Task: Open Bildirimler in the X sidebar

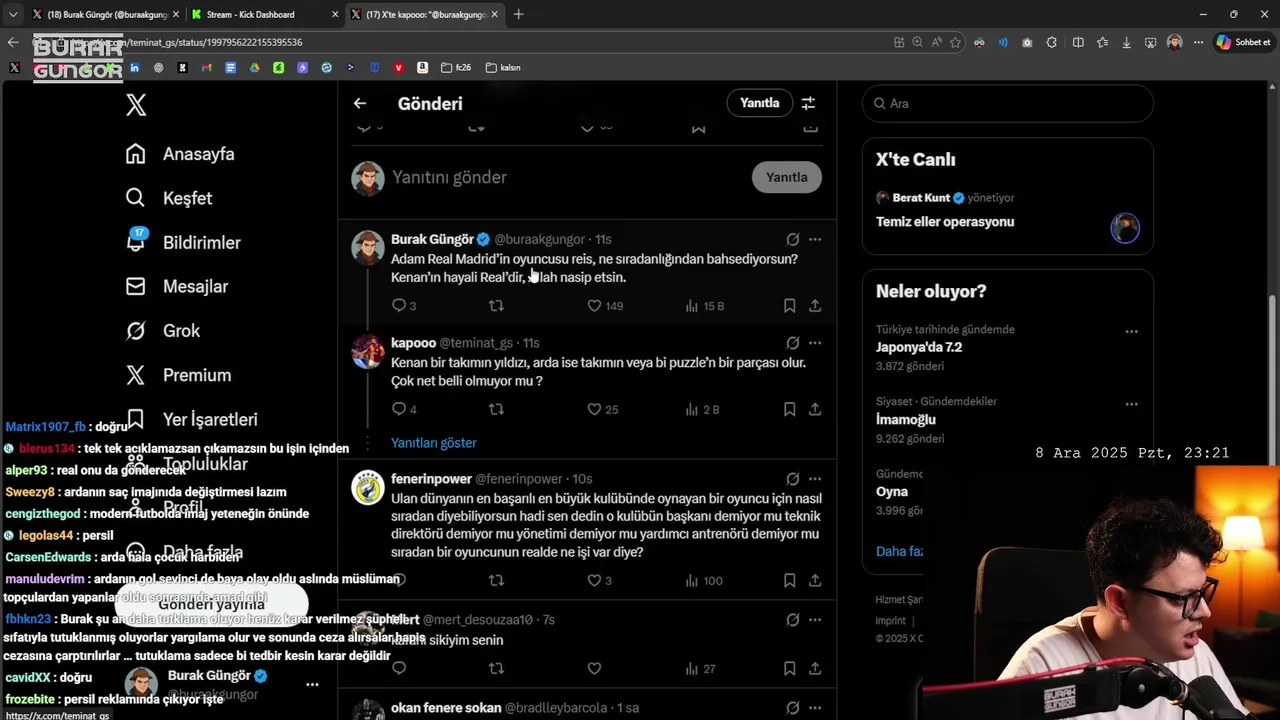Action: tap(183, 242)
